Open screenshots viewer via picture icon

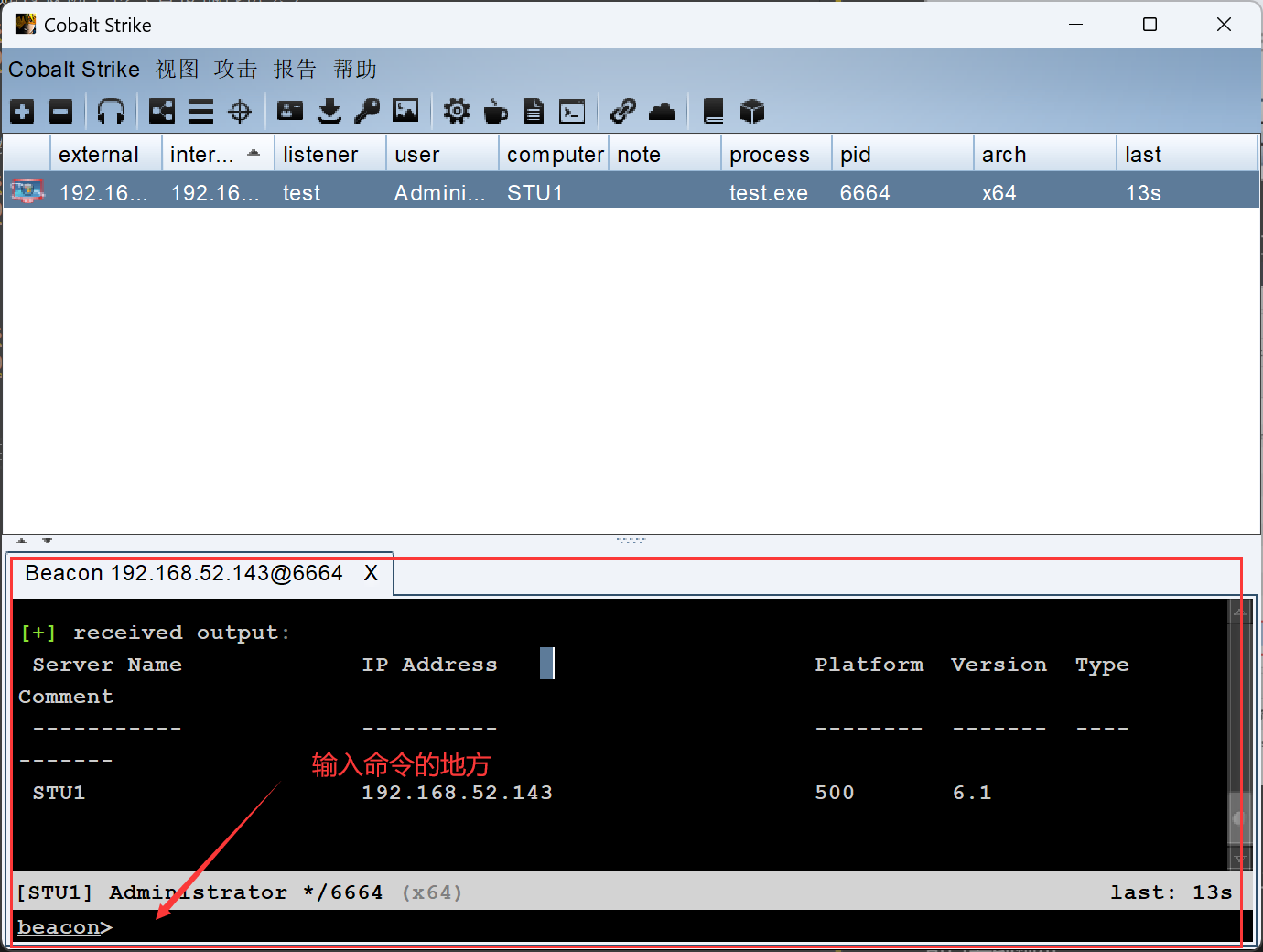tap(405, 112)
